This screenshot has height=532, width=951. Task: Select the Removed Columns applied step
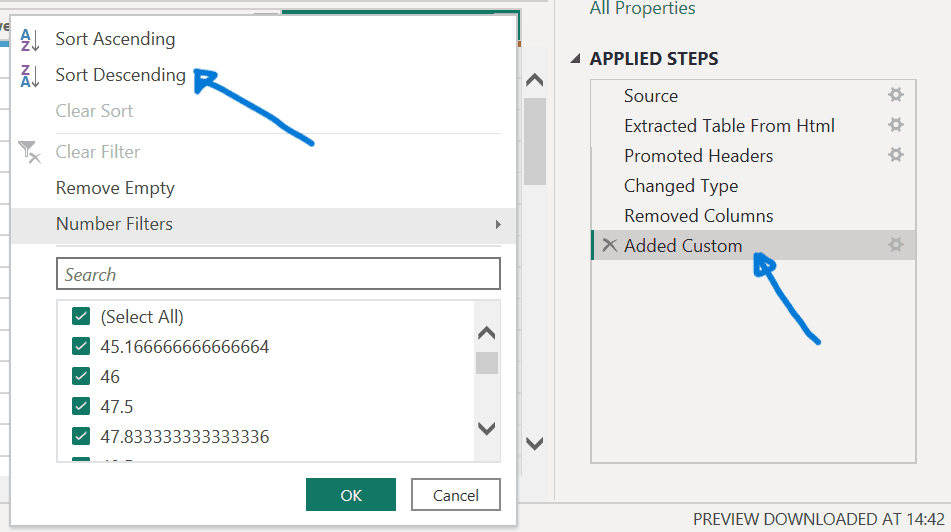coord(698,216)
